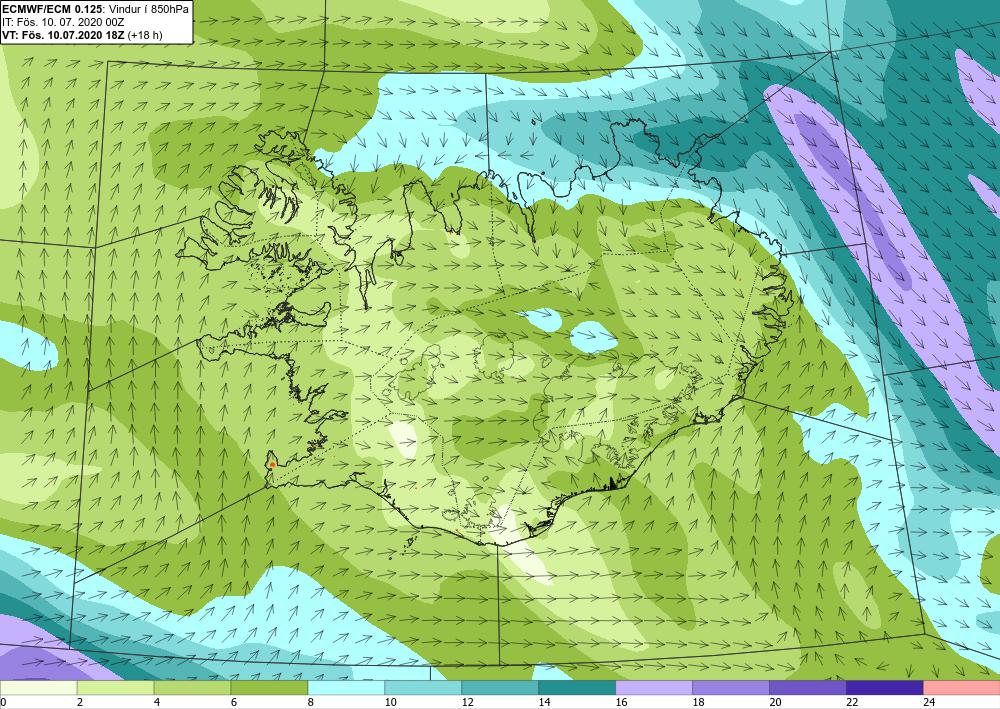Click the legend scale label '12'
Viewport: 1000px width, 709px height.
[x=467, y=702]
